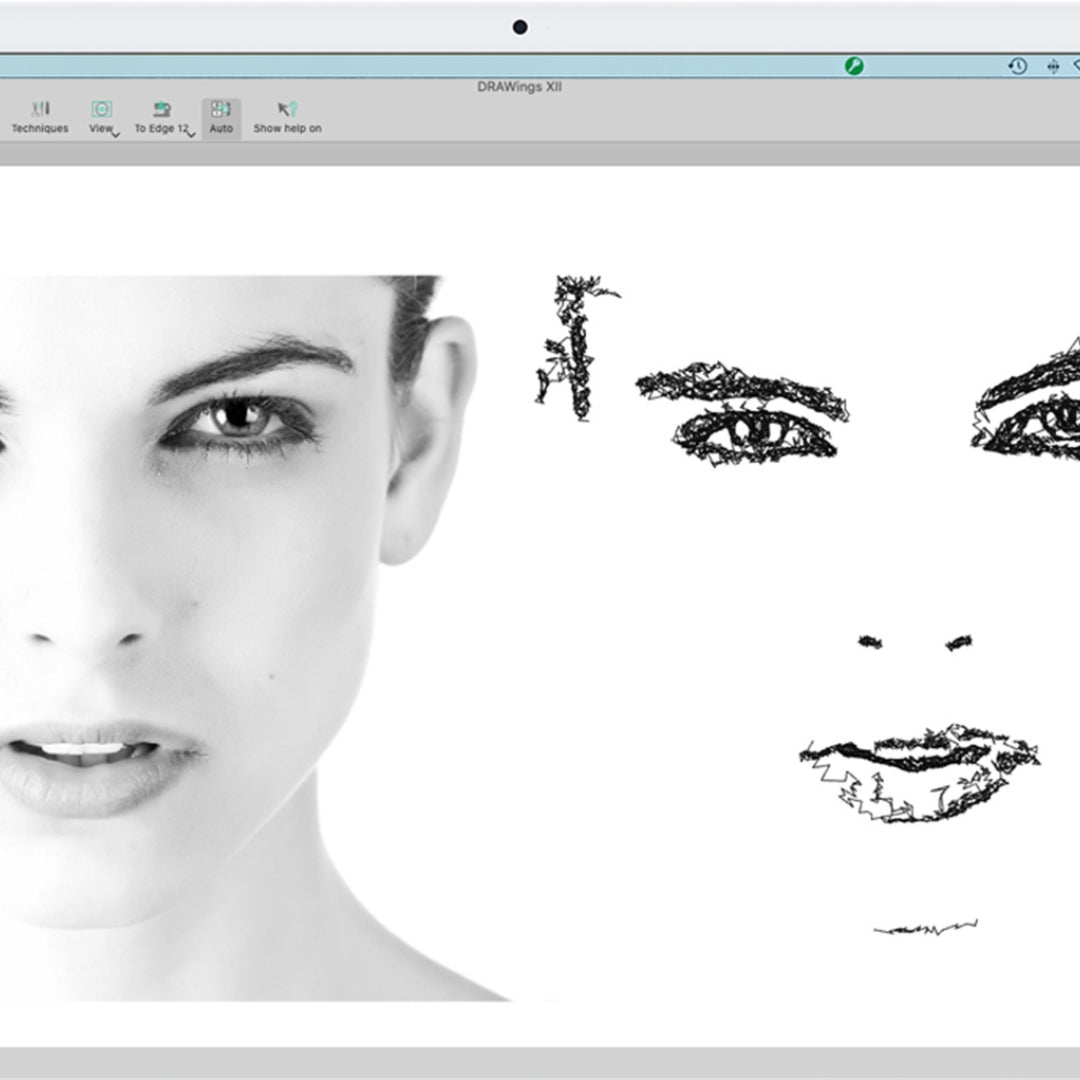The width and height of the screenshot is (1080, 1080).
Task: Select the Auto stitch icon
Action: coord(219,107)
